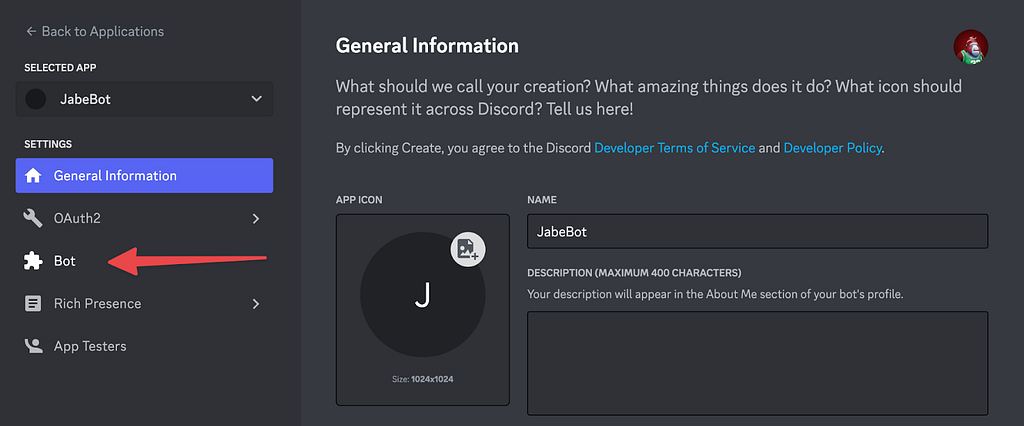The width and height of the screenshot is (1024, 426).
Task: Click the Size: 1024x1024 text
Action: click(423, 379)
